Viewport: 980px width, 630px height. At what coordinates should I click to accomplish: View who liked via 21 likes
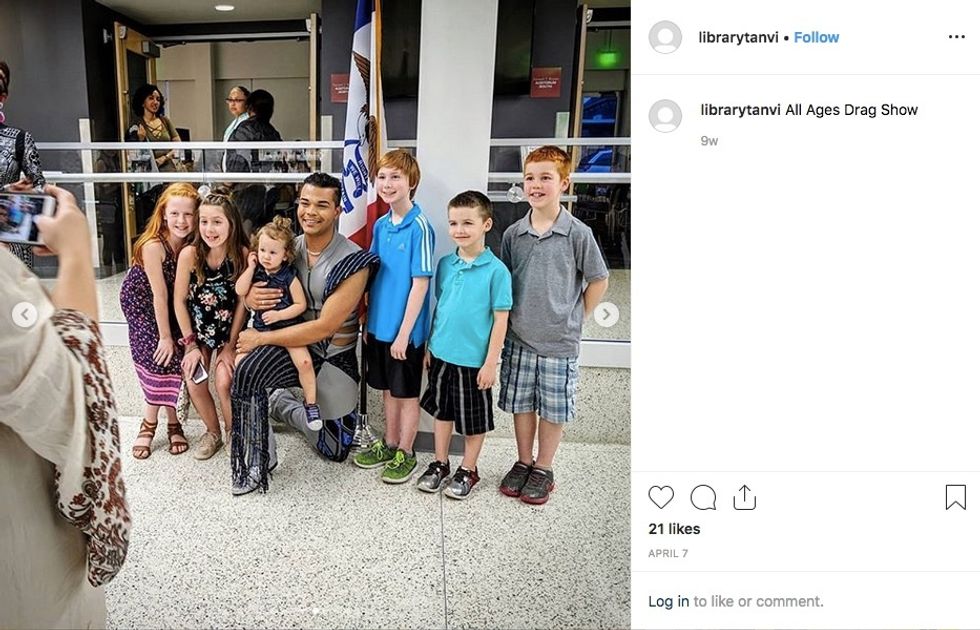[x=674, y=529]
